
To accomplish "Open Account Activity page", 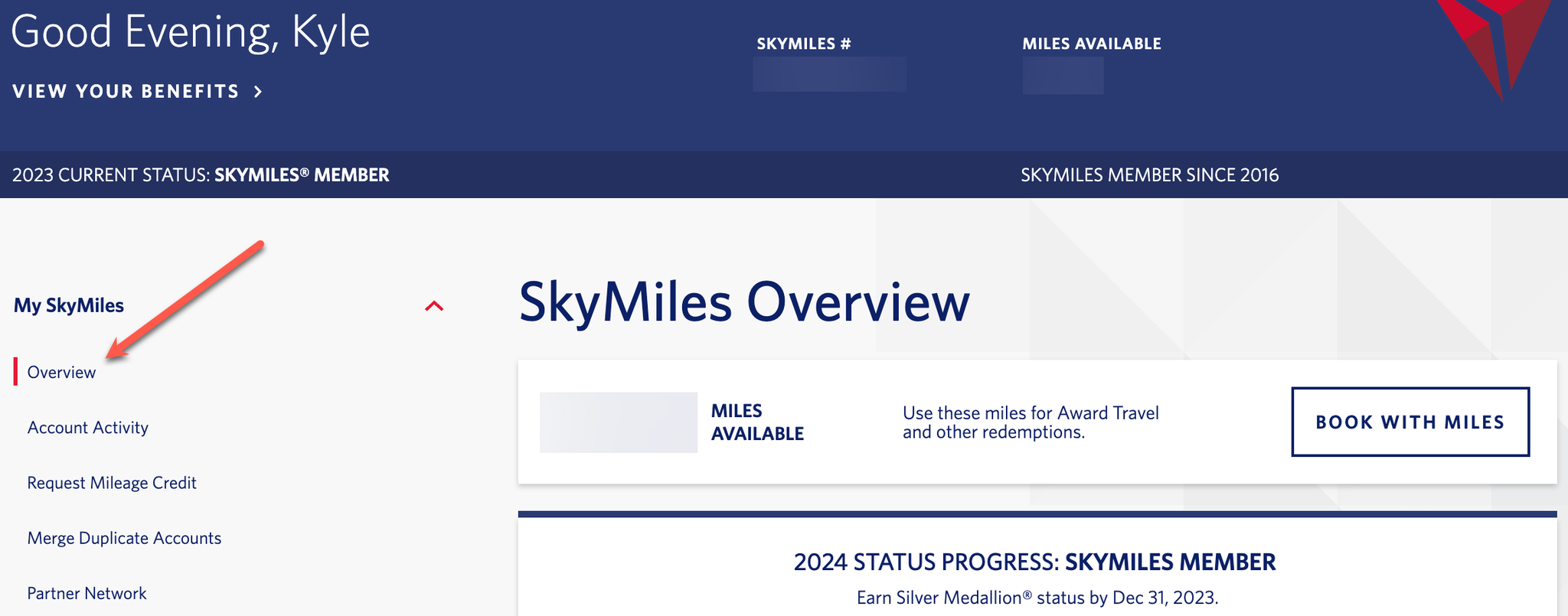I will [x=88, y=428].
